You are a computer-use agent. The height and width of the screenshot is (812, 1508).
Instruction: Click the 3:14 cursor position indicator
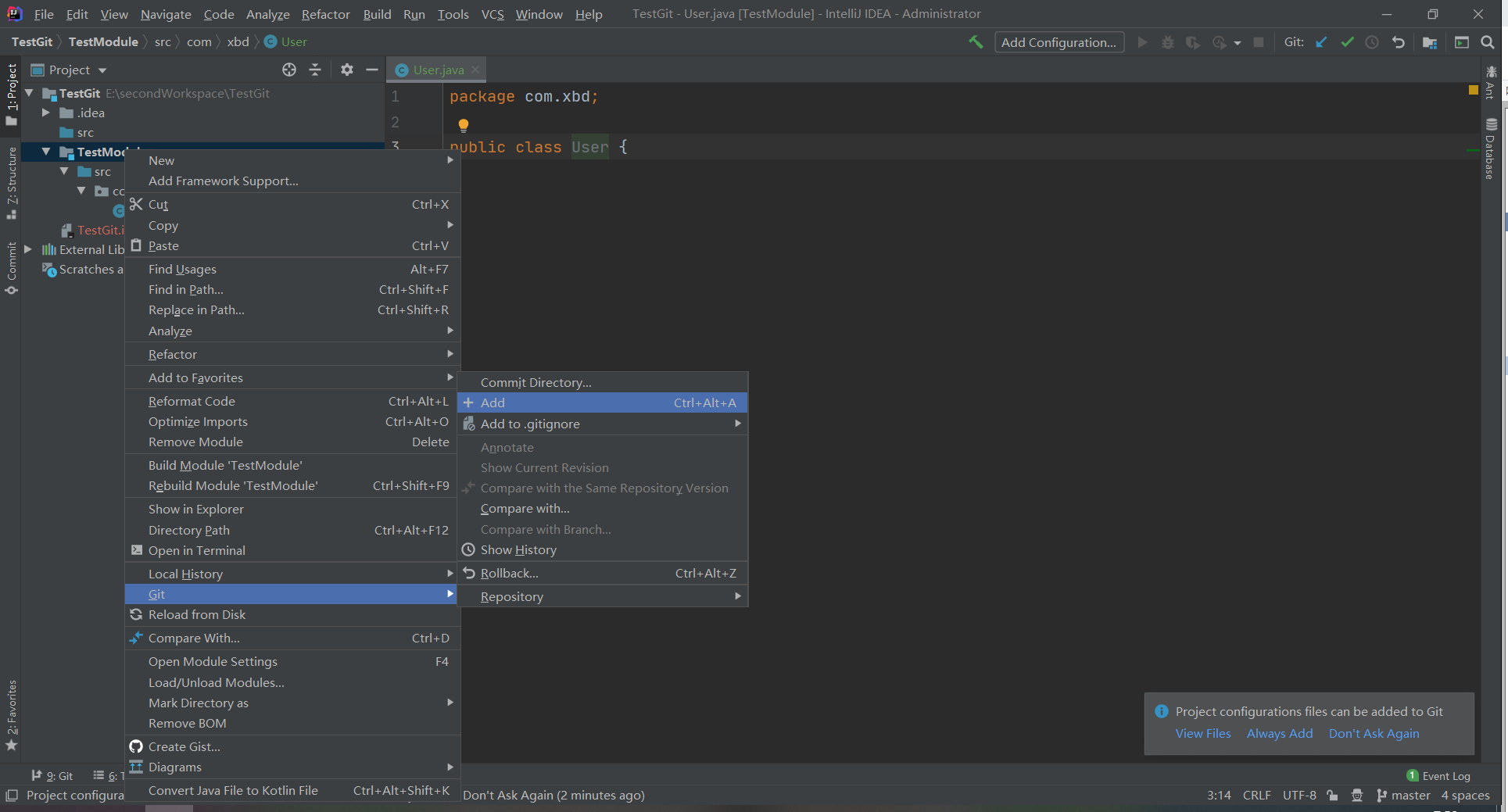(x=1219, y=796)
